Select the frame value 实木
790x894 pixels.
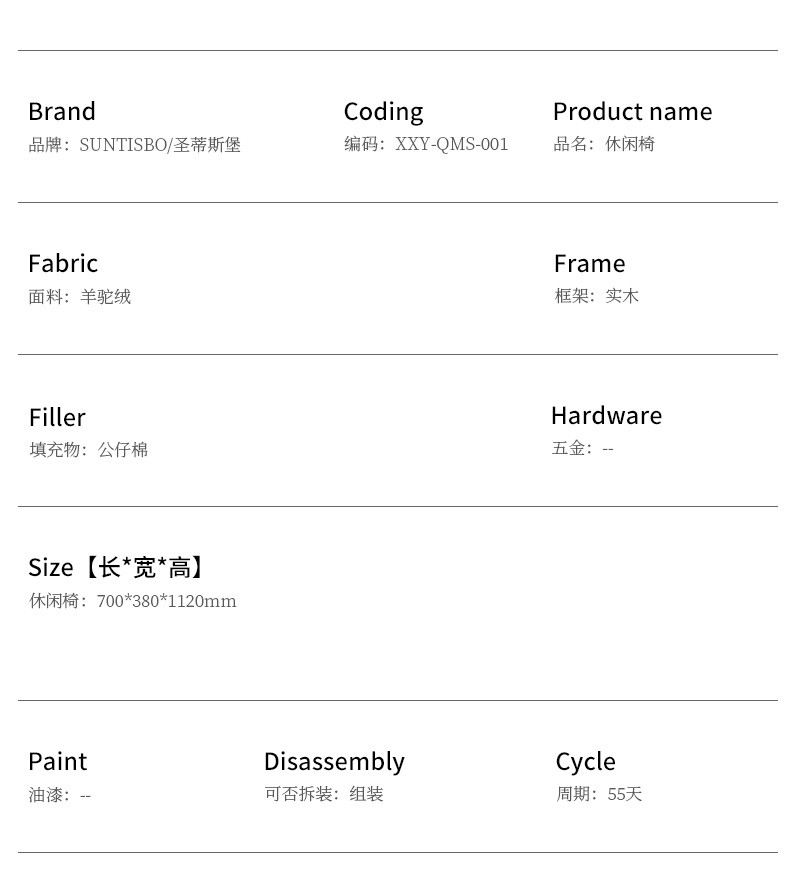point(622,295)
